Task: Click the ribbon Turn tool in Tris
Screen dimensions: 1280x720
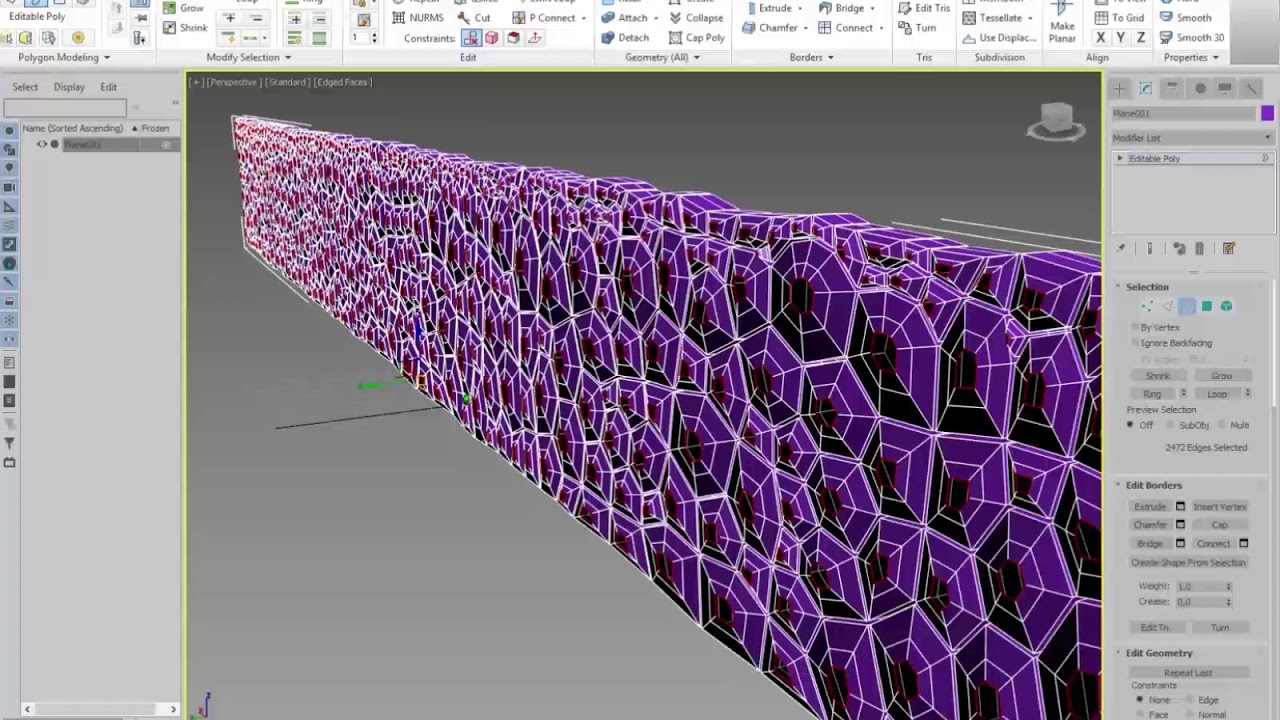Action: point(917,27)
